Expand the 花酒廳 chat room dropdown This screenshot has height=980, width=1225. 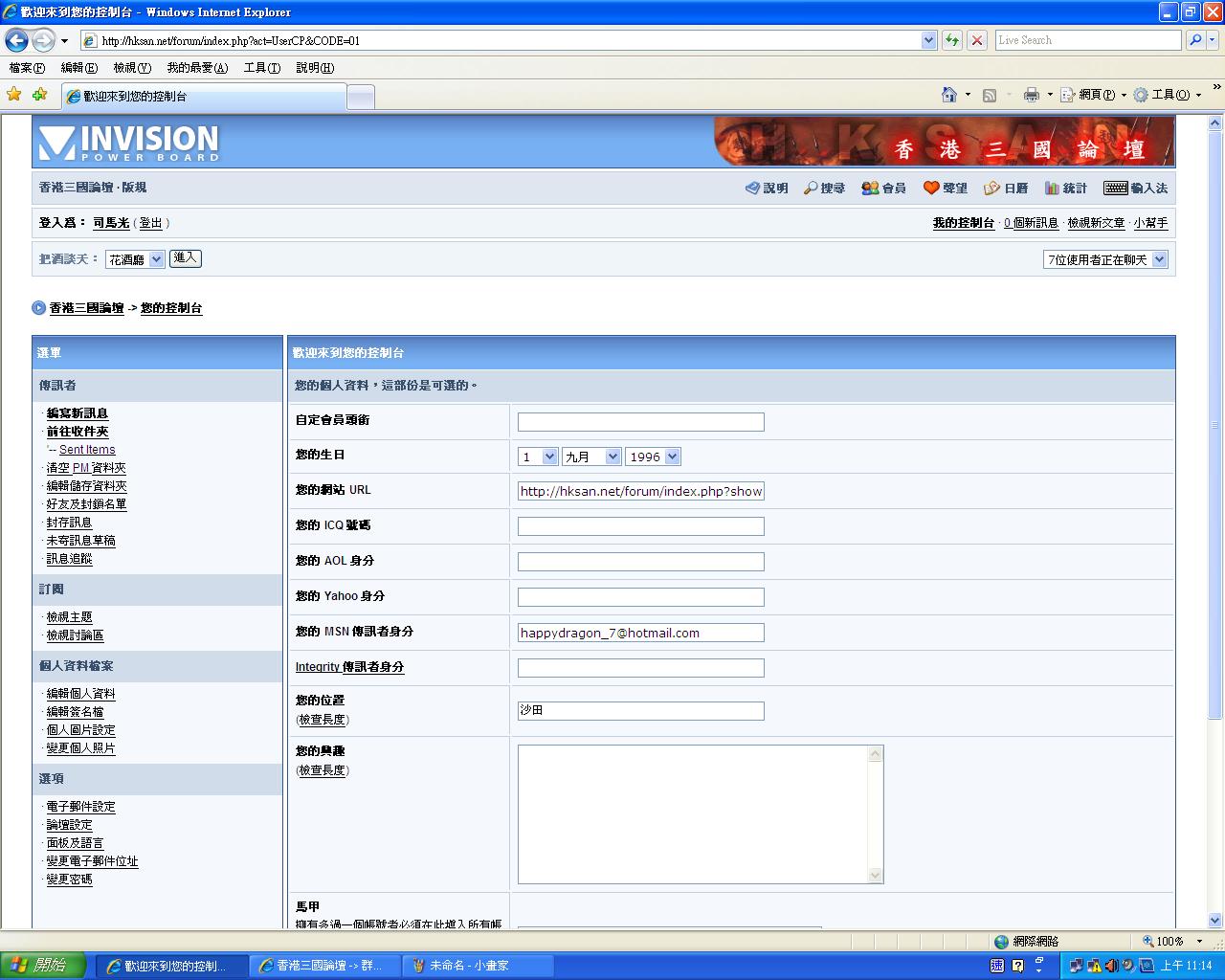[x=134, y=259]
